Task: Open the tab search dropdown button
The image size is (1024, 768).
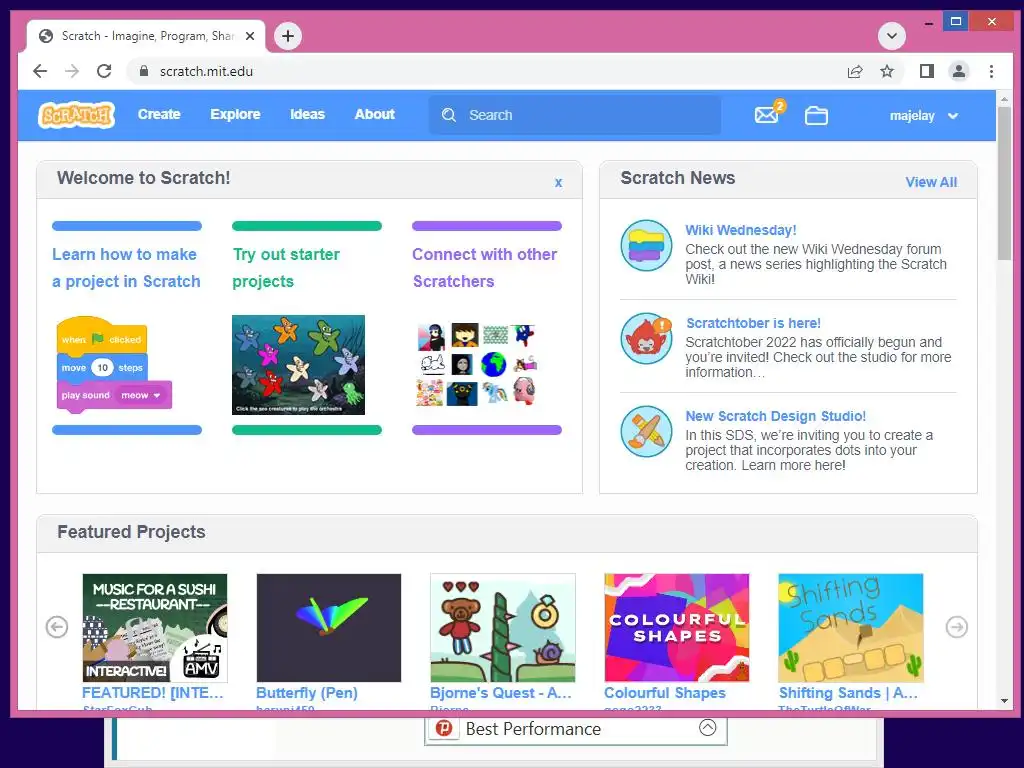Action: point(891,36)
